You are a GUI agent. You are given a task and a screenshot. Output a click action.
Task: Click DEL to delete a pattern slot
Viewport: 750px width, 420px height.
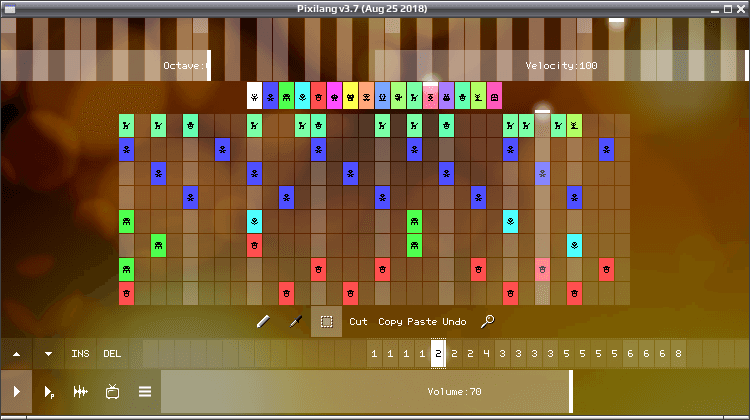tap(112, 354)
